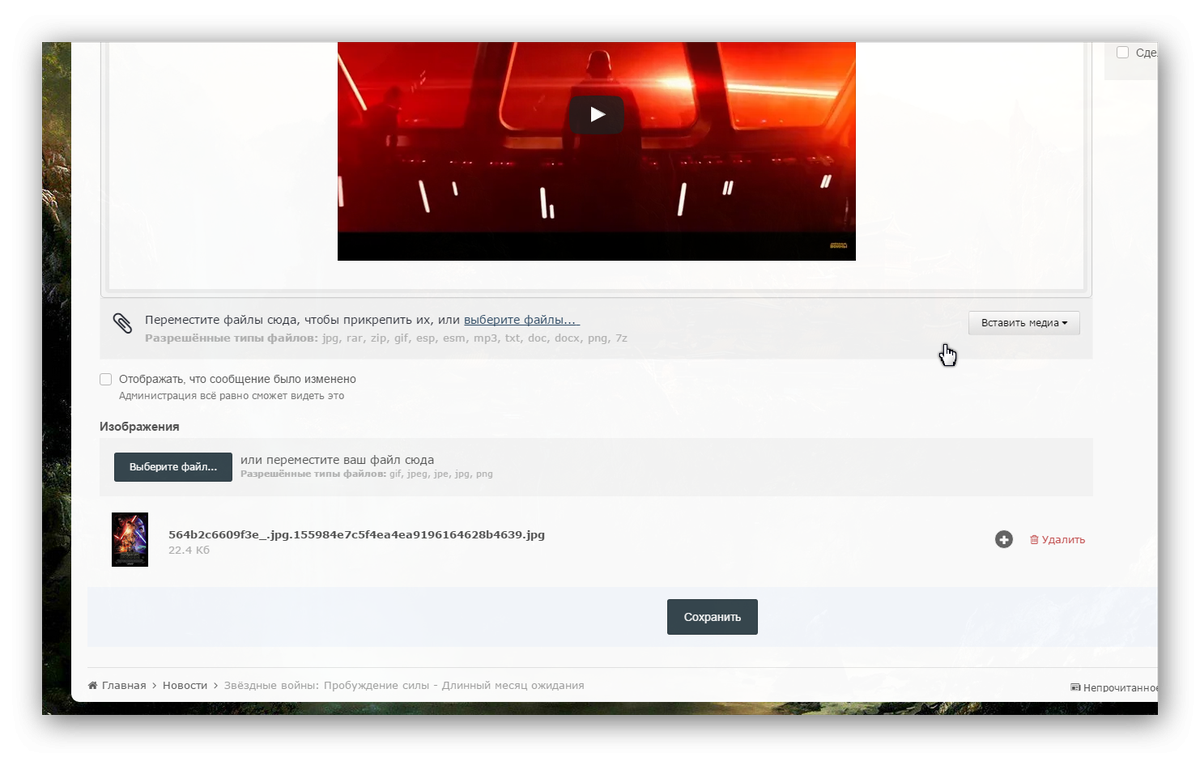Click the trash icon beside Удалить
The height and width of the screenshot is (757, 1200).
(1034, 540)
